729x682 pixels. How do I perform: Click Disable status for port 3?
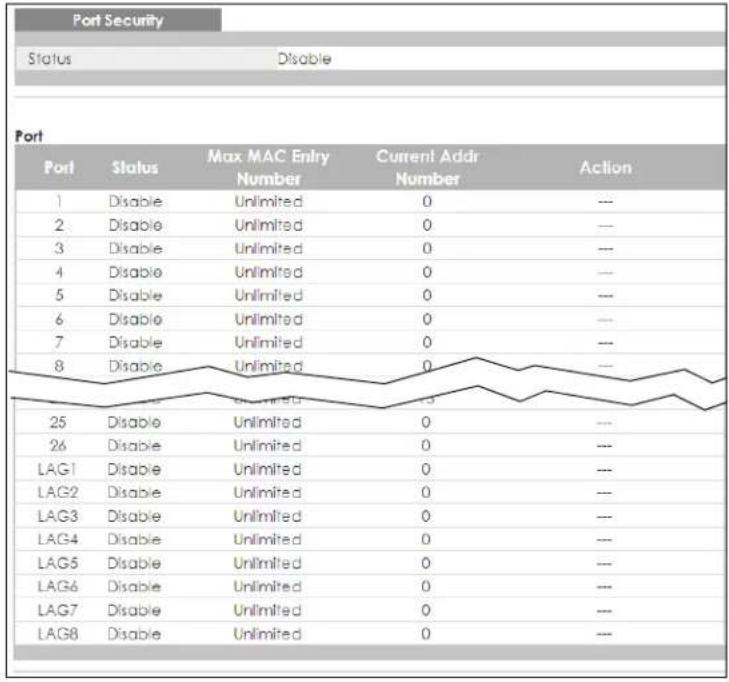(135, 248)
